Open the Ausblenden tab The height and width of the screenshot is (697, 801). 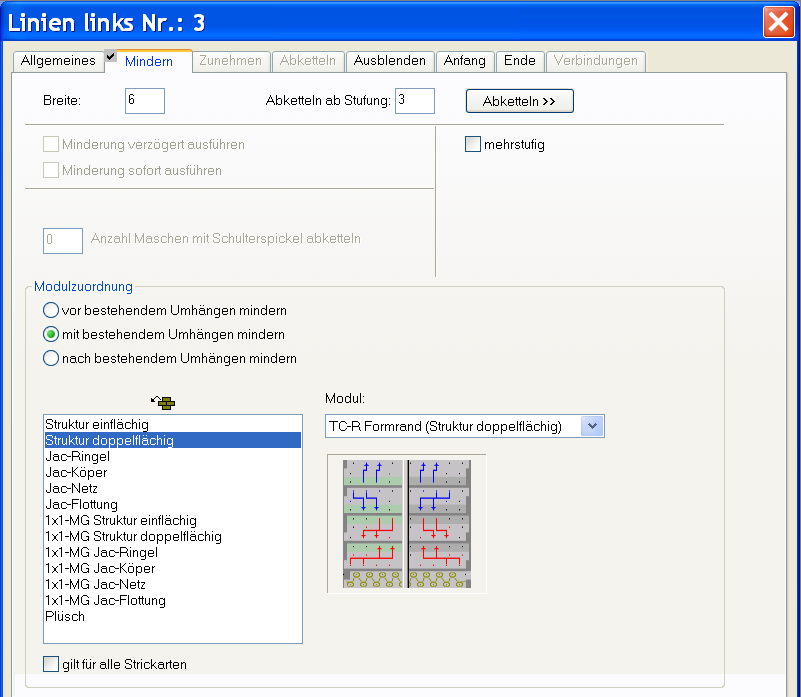(390, 61)
